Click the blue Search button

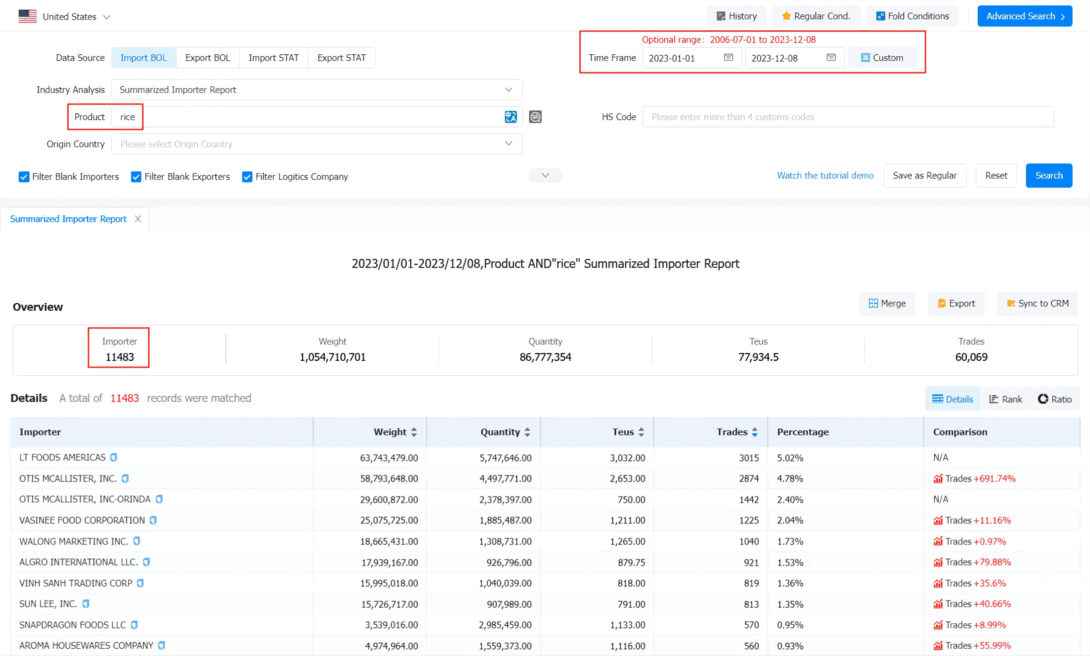tap(1048, 176)
